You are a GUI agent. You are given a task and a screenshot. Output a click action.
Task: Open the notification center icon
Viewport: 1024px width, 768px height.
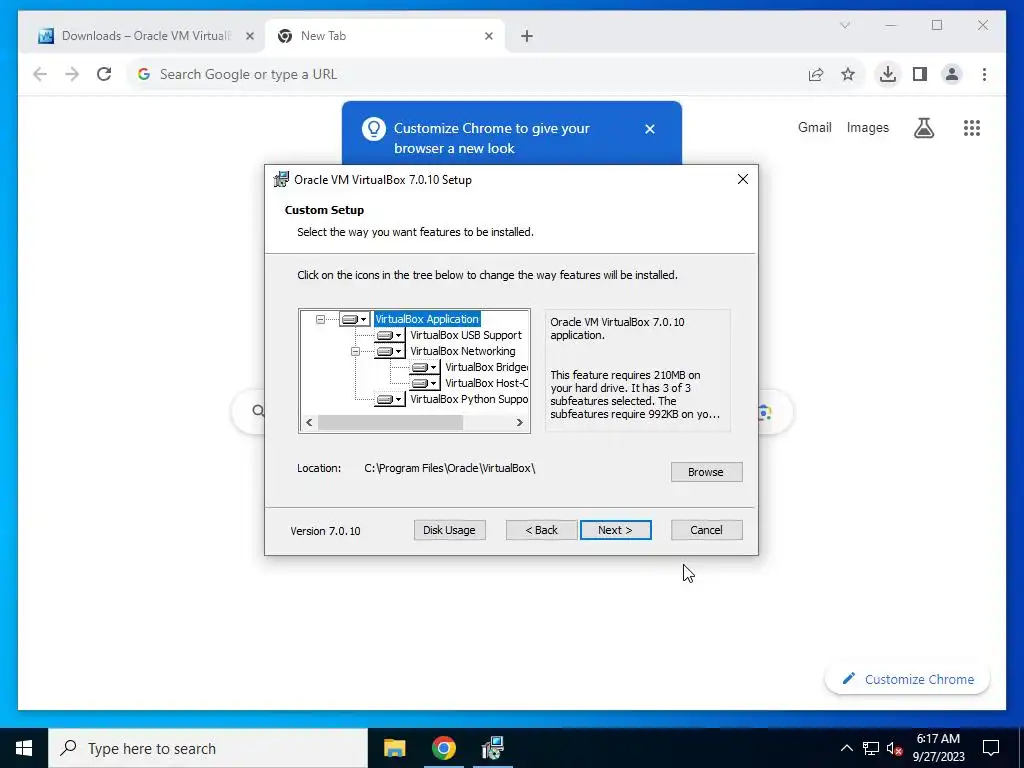[991, 748]
